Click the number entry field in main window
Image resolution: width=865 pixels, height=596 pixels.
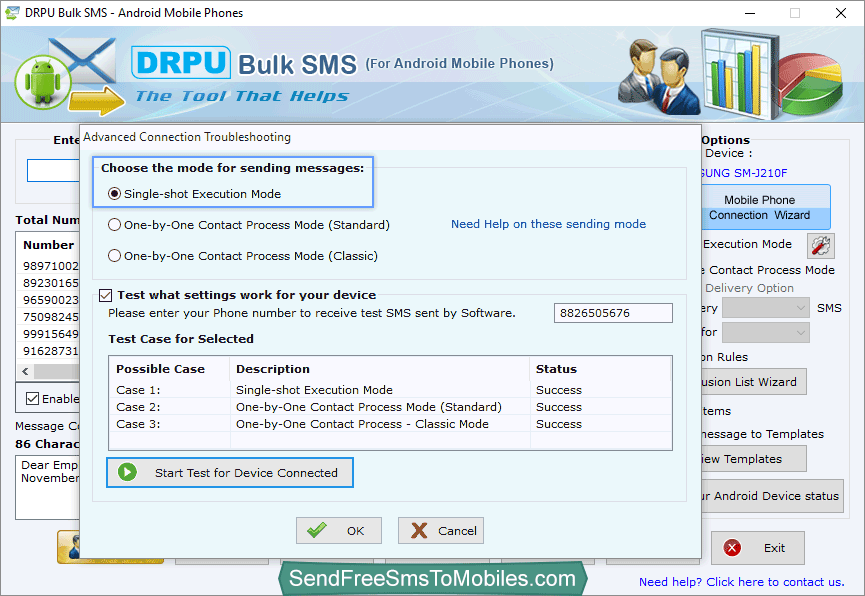tap(54, 170)
